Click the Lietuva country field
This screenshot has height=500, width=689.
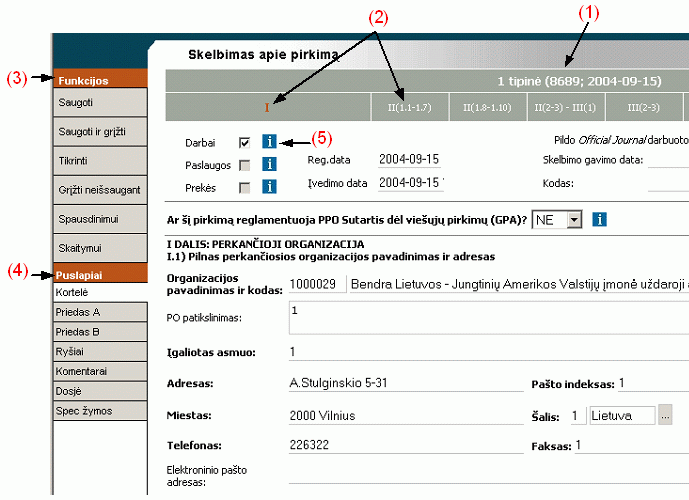(622, 416)
